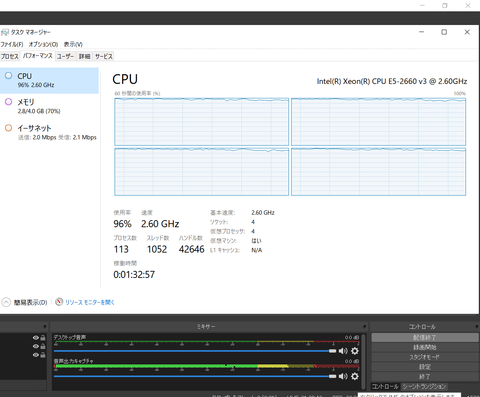Switch to the サービス tab

pyautogui.click(x=104, y=56)
